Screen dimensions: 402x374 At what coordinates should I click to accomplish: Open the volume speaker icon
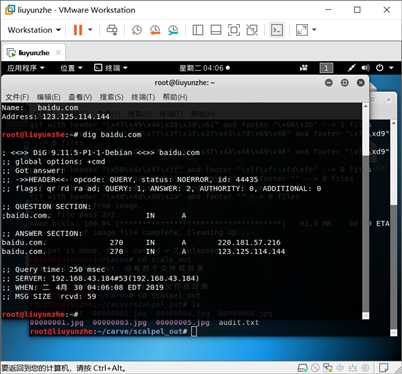tap(365, 68)
